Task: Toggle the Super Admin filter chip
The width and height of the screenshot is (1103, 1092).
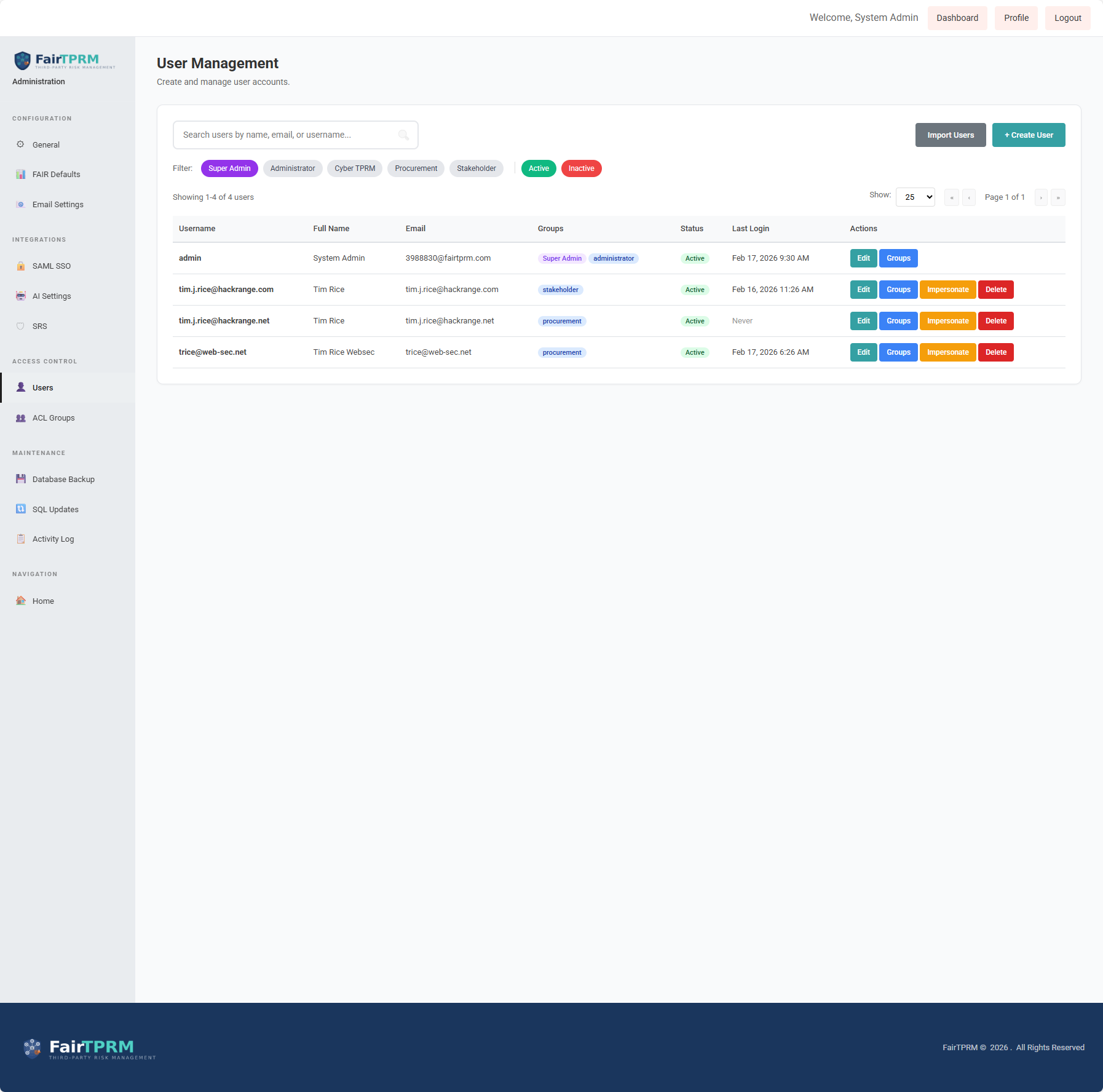Action: 229,168
